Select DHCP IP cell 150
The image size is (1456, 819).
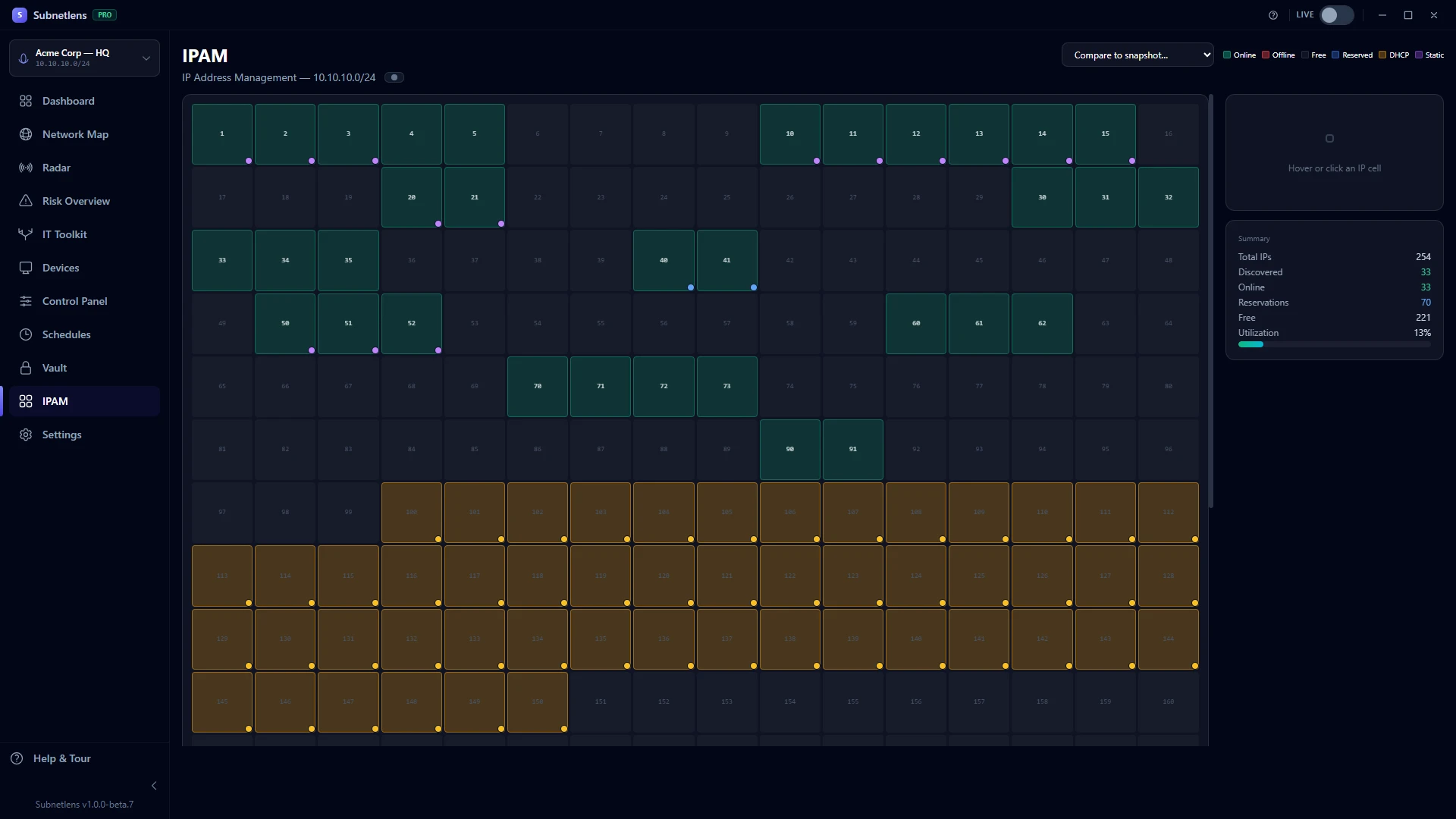point(538,702)
